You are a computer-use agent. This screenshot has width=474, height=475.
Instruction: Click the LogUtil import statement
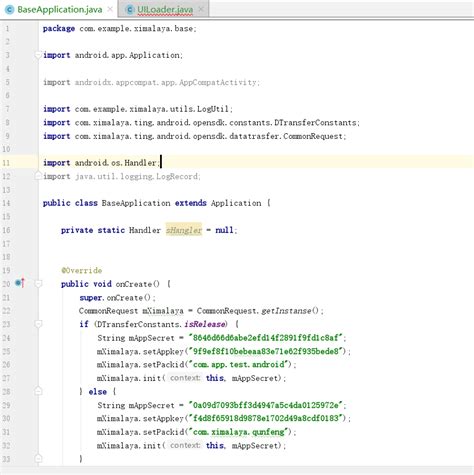pos(138,109)
